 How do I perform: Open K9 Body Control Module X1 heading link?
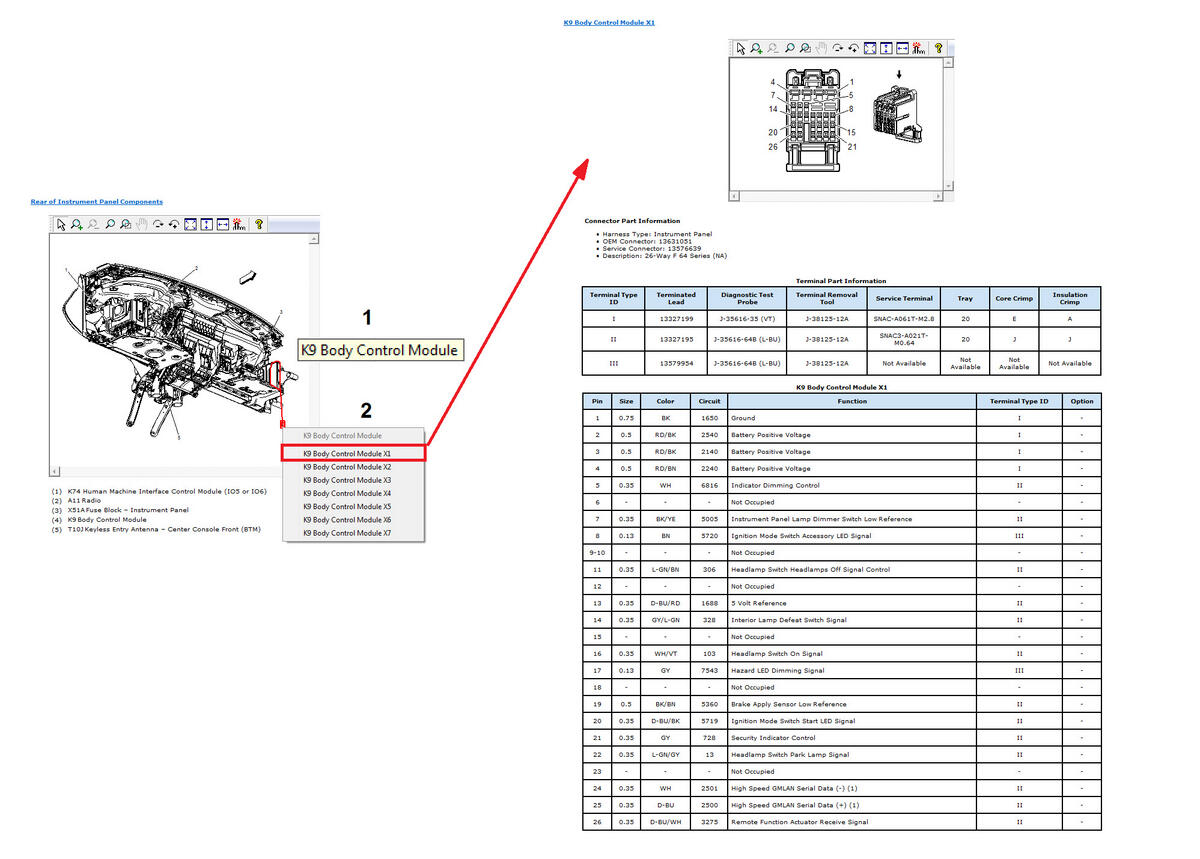pos(609,22)
